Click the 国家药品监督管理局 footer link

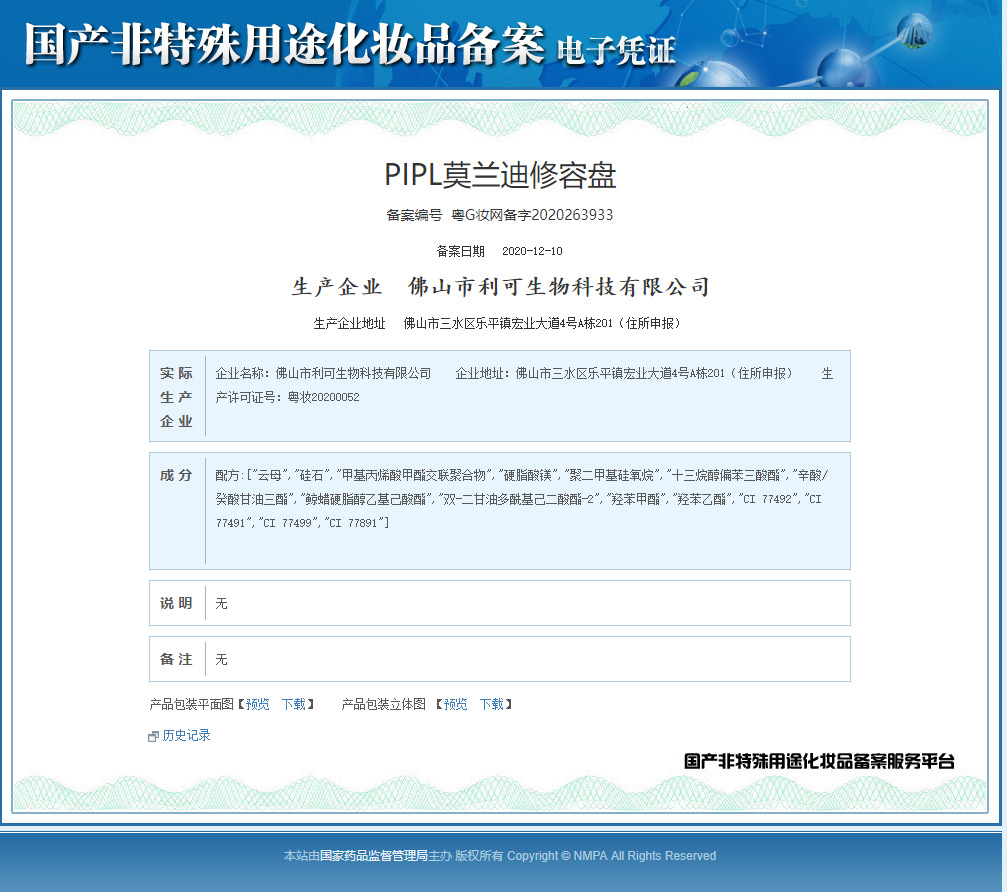coord(374,855)
